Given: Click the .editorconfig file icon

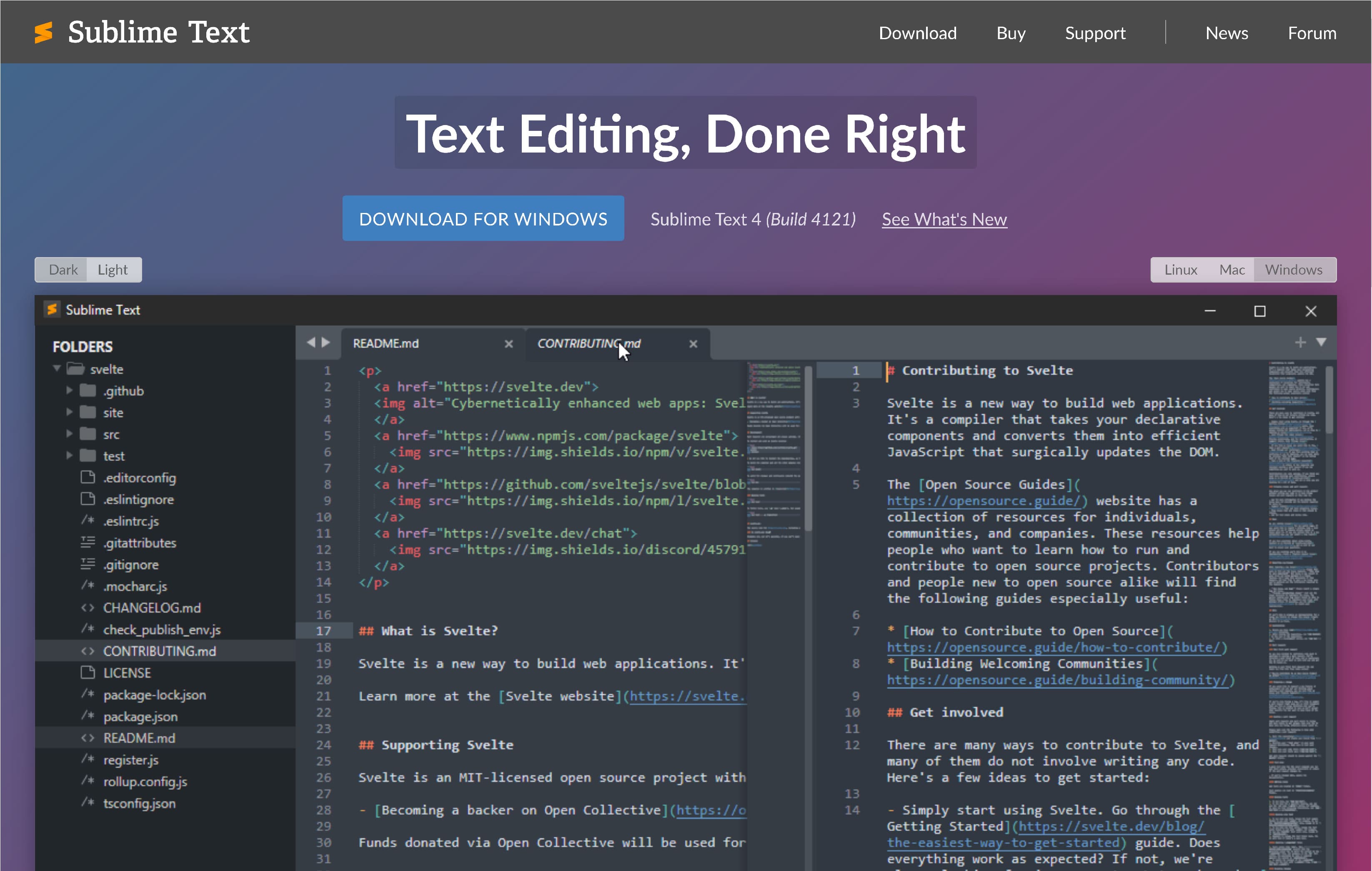Looking at the screenshot, I should point(88,477).
